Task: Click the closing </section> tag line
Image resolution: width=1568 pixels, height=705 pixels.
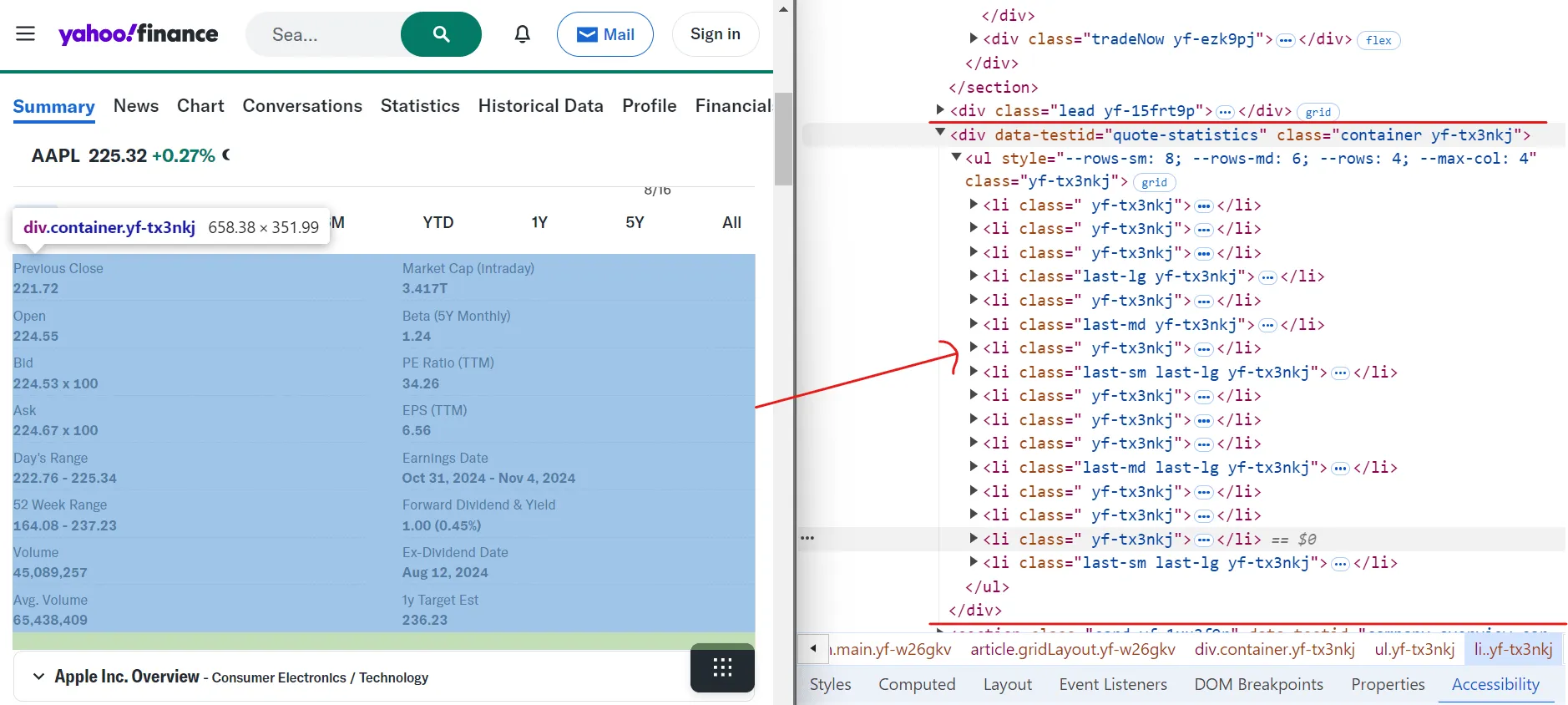Action: (x=994, y=88)
